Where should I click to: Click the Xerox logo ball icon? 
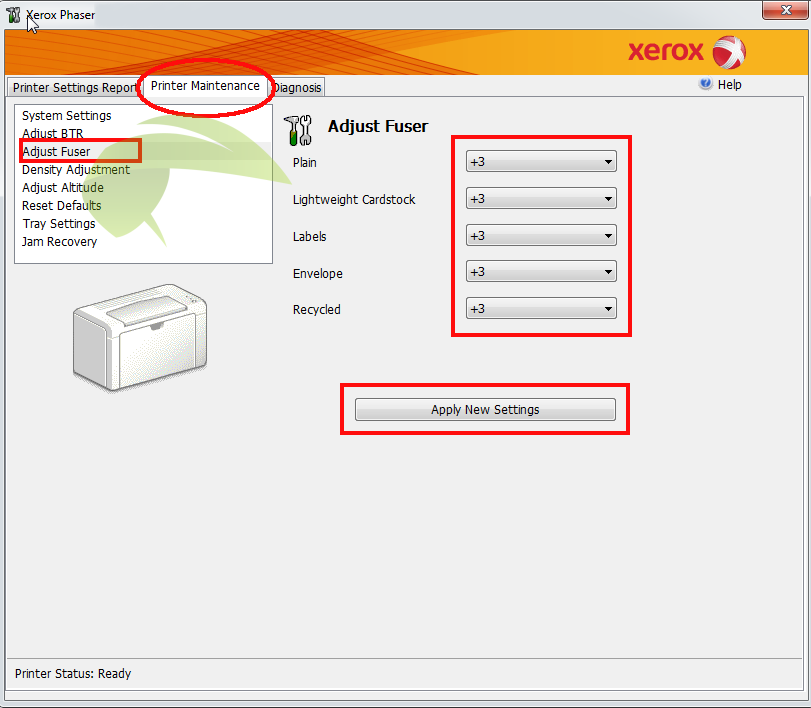[x=730, y=52]
